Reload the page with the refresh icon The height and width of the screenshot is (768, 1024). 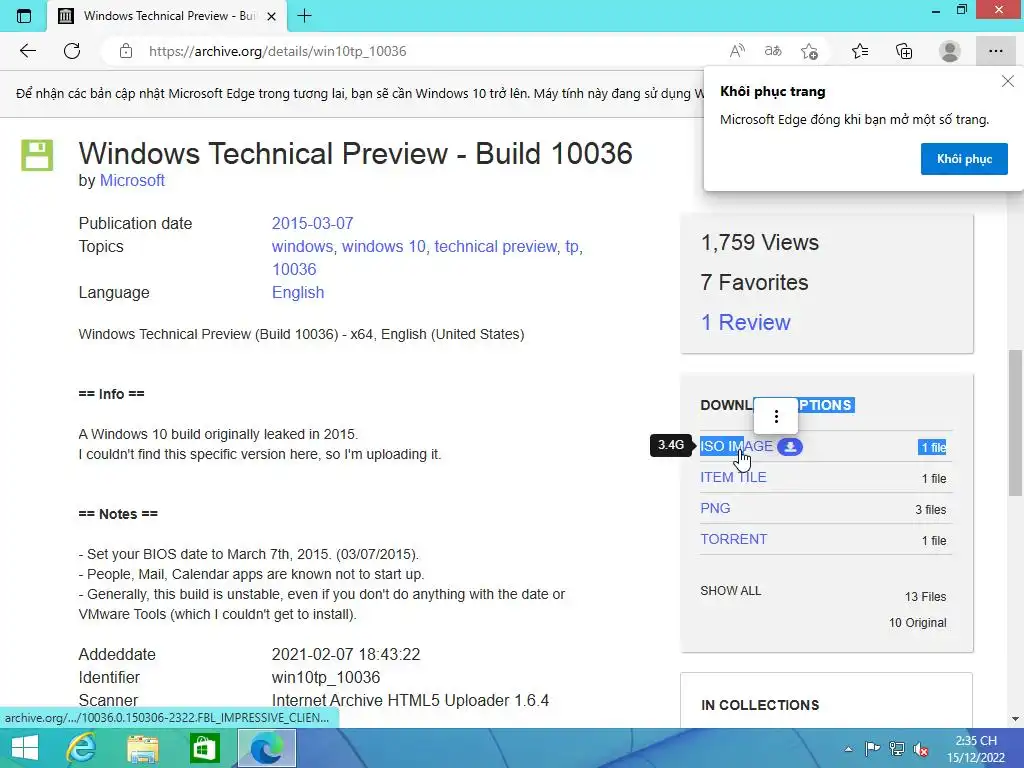(72, 51)
